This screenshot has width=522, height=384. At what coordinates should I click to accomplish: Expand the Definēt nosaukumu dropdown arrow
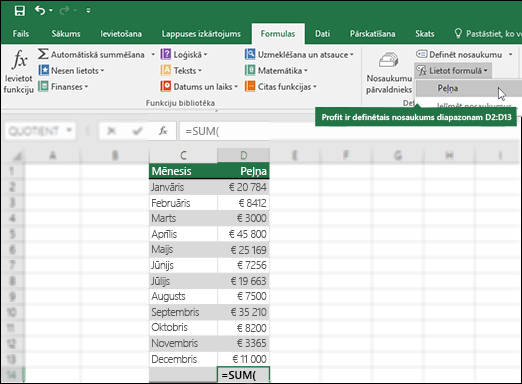(x=510, y=54)
